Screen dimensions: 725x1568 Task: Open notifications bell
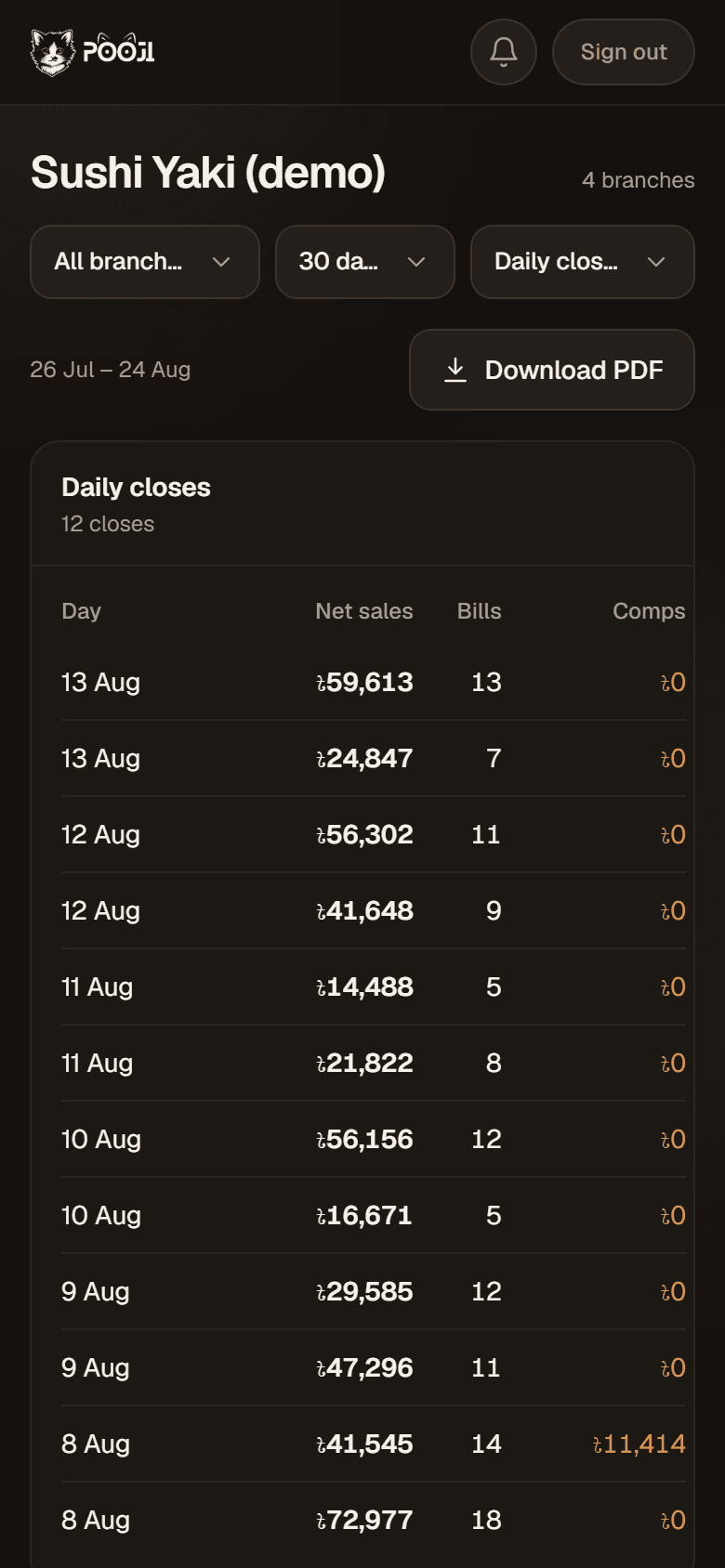[504, 52]
